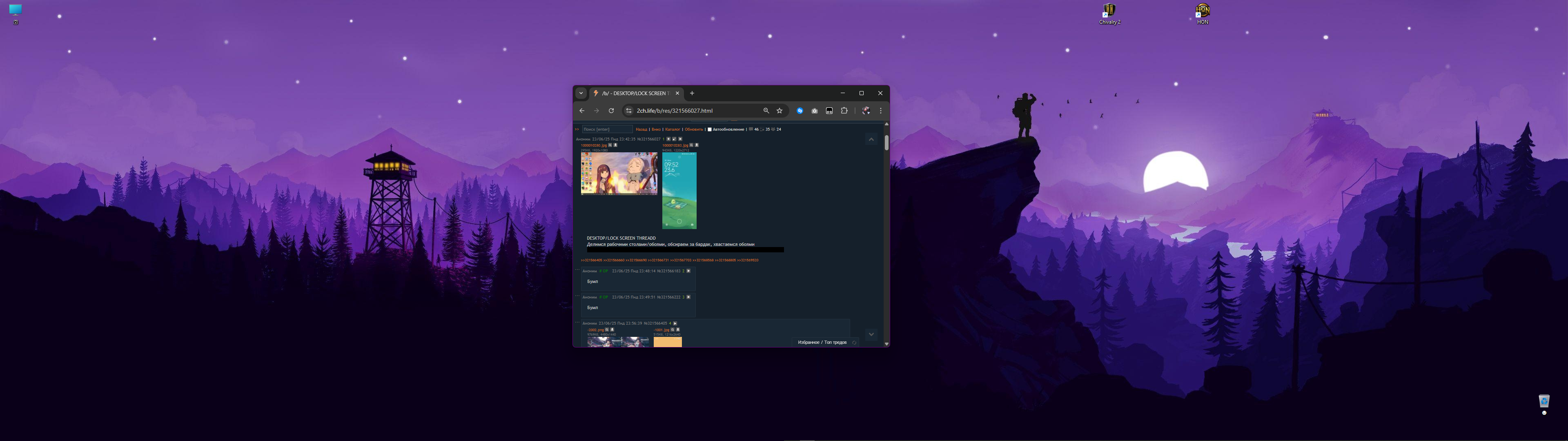Open the Extensions puzzle menu
This screenshot has width=1568, height=441.
point(844,111)
